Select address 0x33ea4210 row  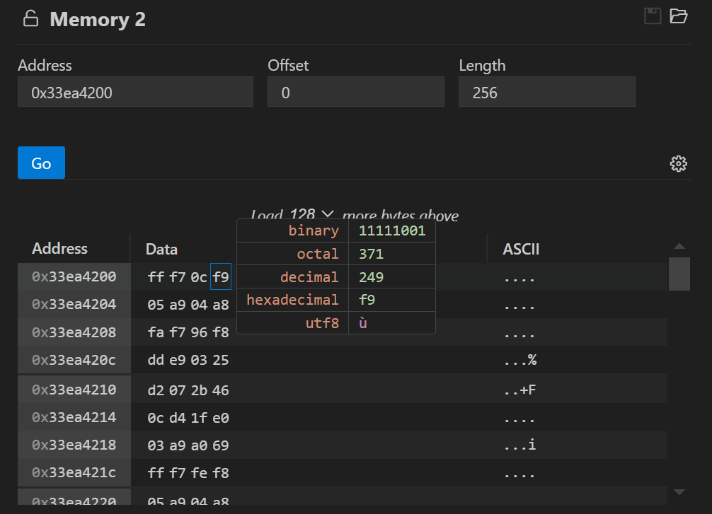[x=74, y=389]
